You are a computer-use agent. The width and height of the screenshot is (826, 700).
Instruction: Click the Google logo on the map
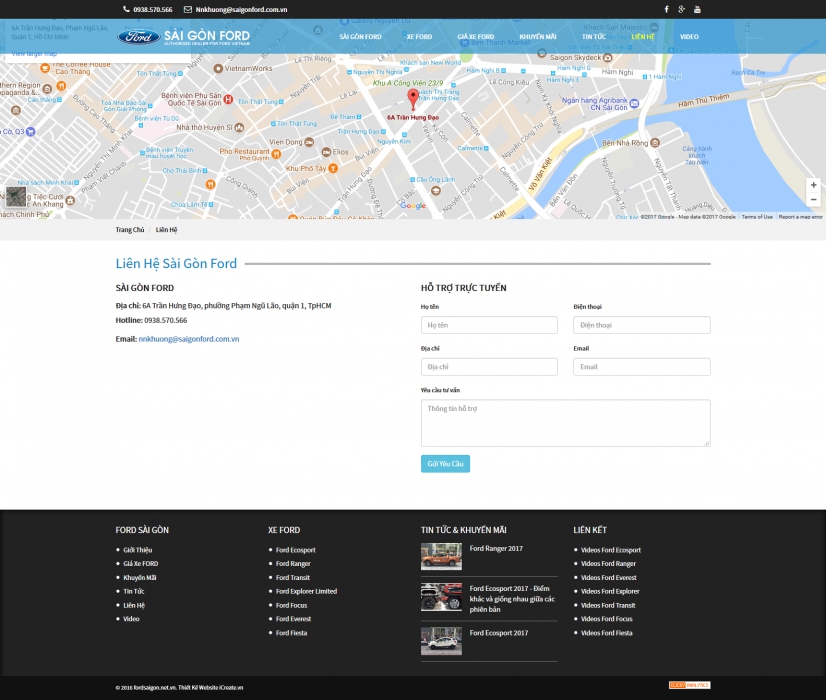tap(413, 205)
